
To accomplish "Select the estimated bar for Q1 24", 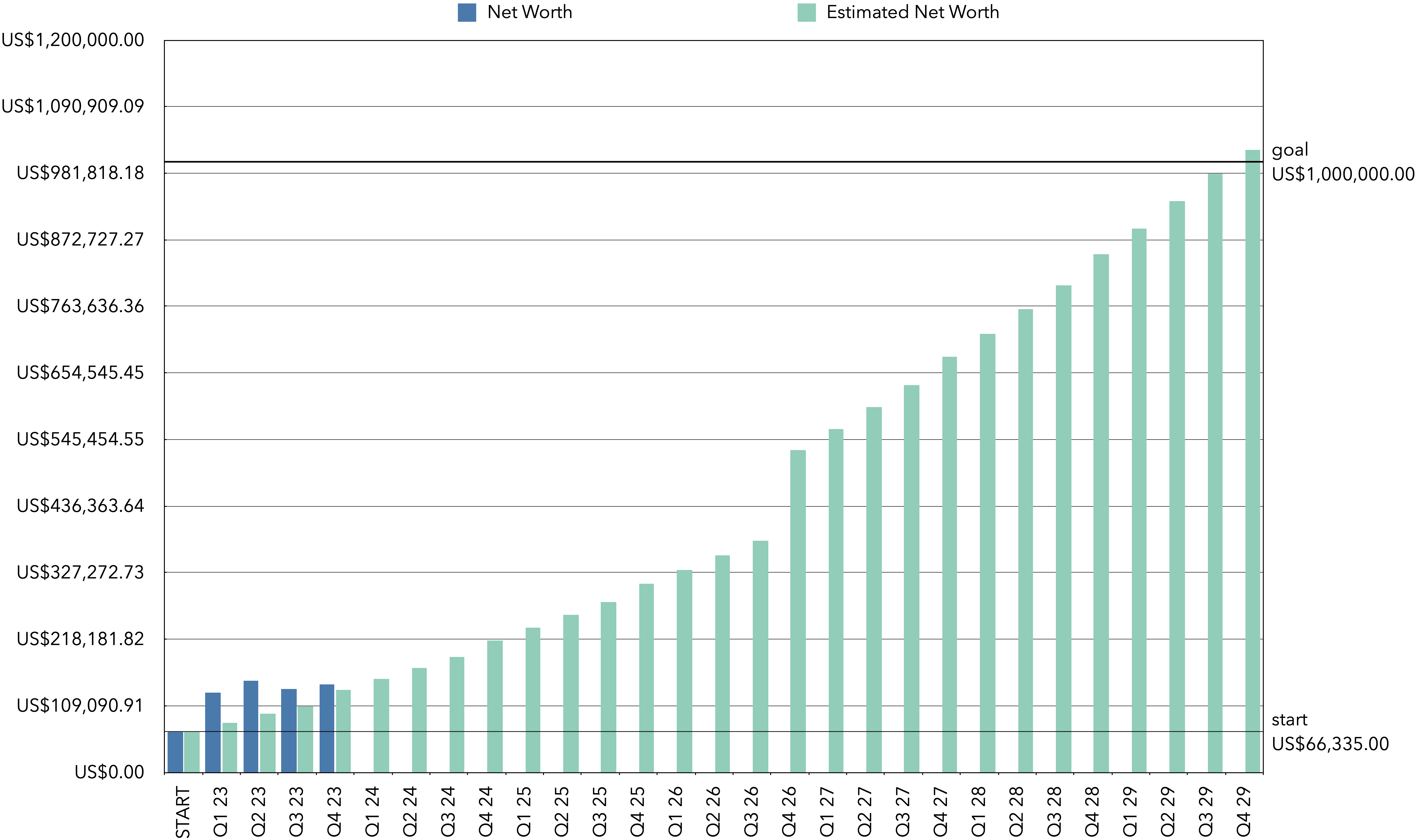I will pyautogui.click(x=382, y=726).
